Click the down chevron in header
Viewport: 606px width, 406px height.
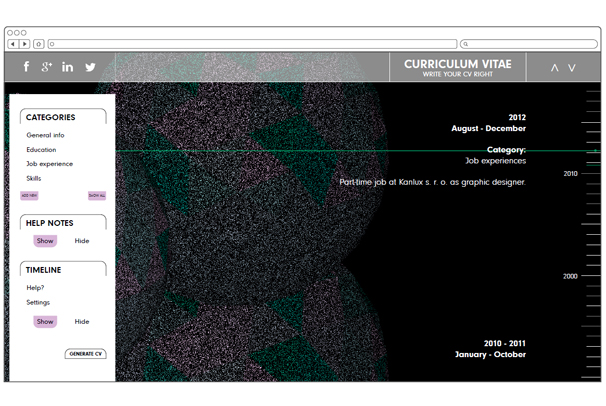(x=572, y=68)
